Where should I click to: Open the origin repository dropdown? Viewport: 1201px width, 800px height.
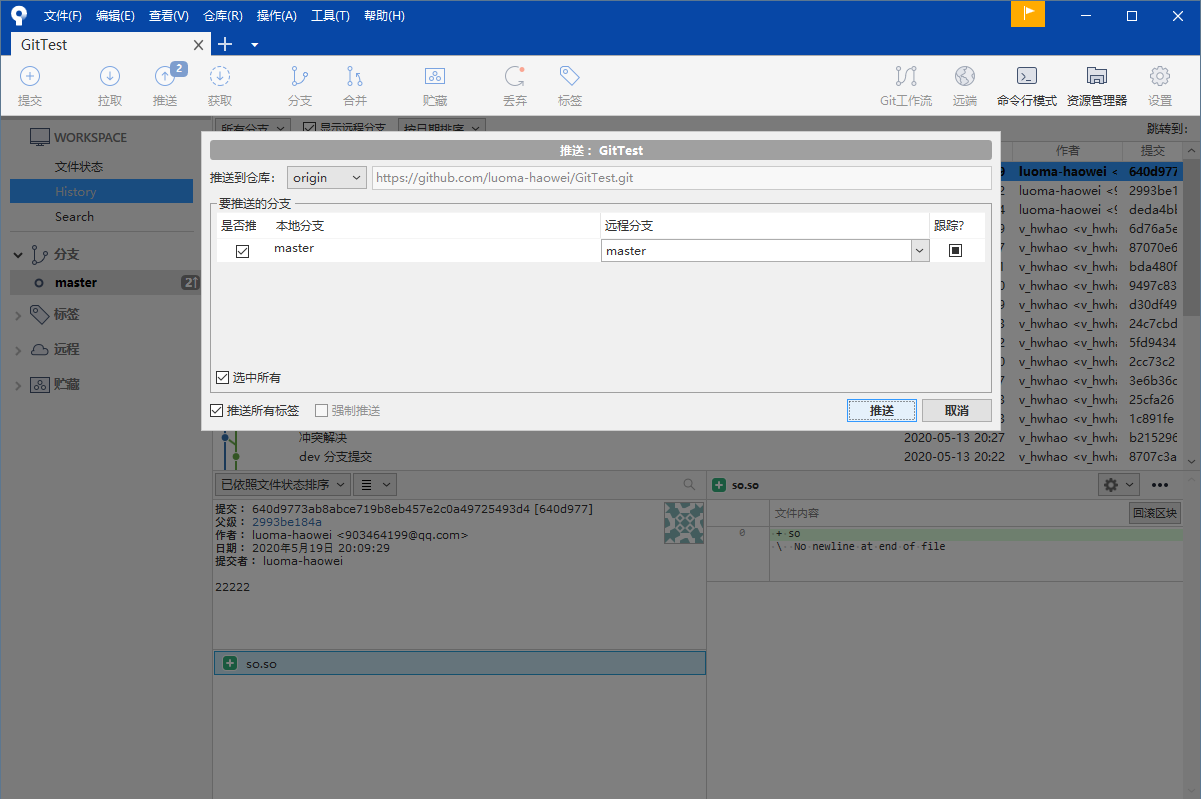[328, 177]
